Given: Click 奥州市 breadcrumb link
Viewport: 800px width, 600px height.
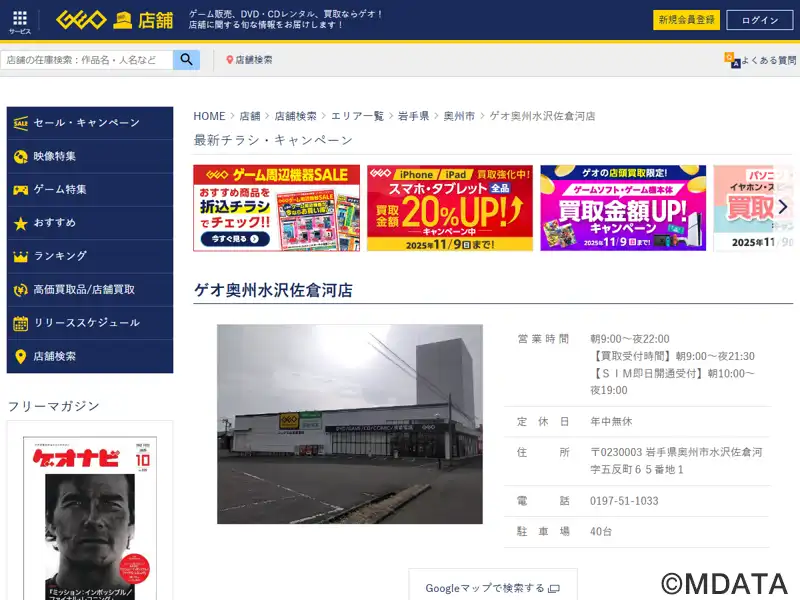Looking at the screenshot, I should [x=459, y=116].
